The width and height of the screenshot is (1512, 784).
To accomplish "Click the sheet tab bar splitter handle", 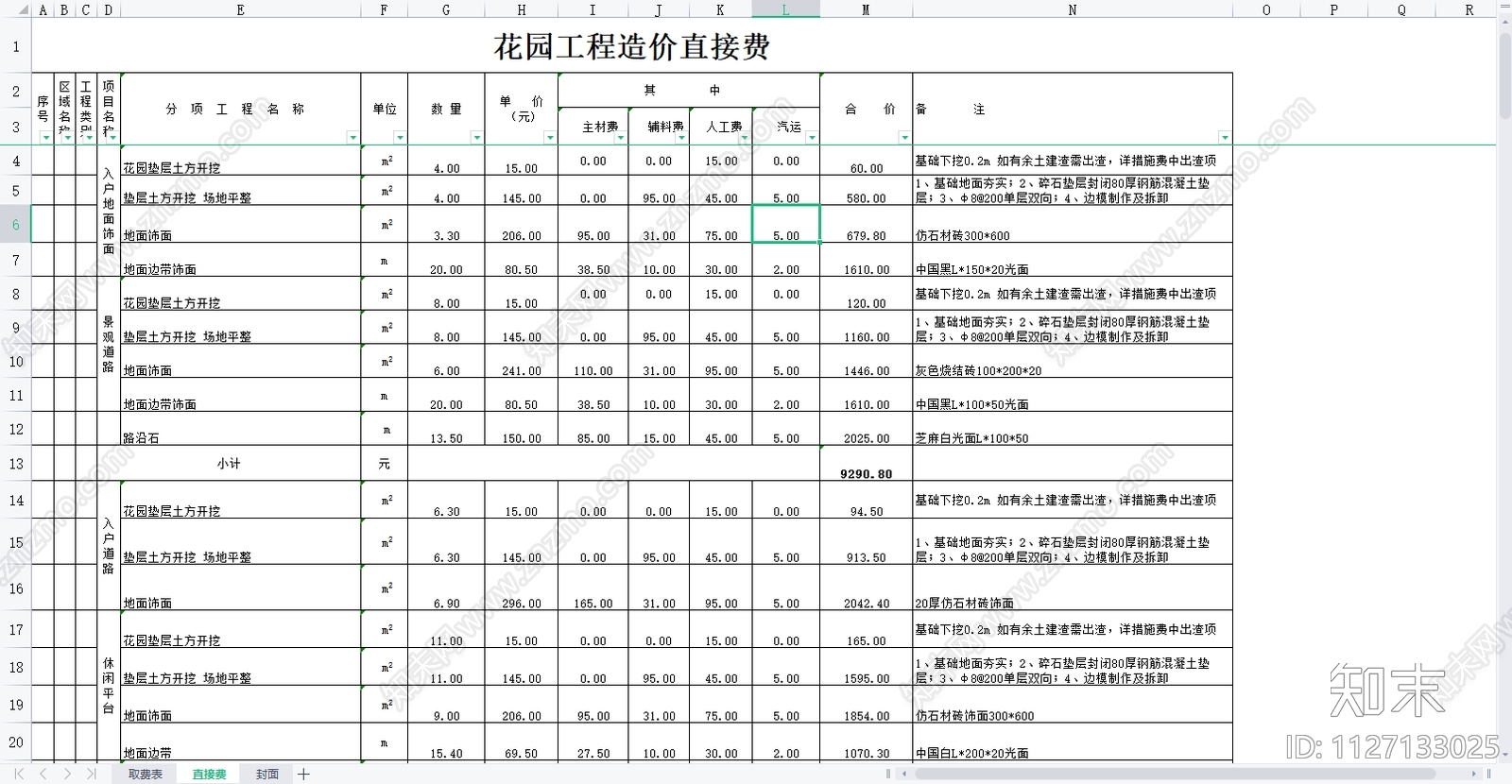I will point(888,774).
